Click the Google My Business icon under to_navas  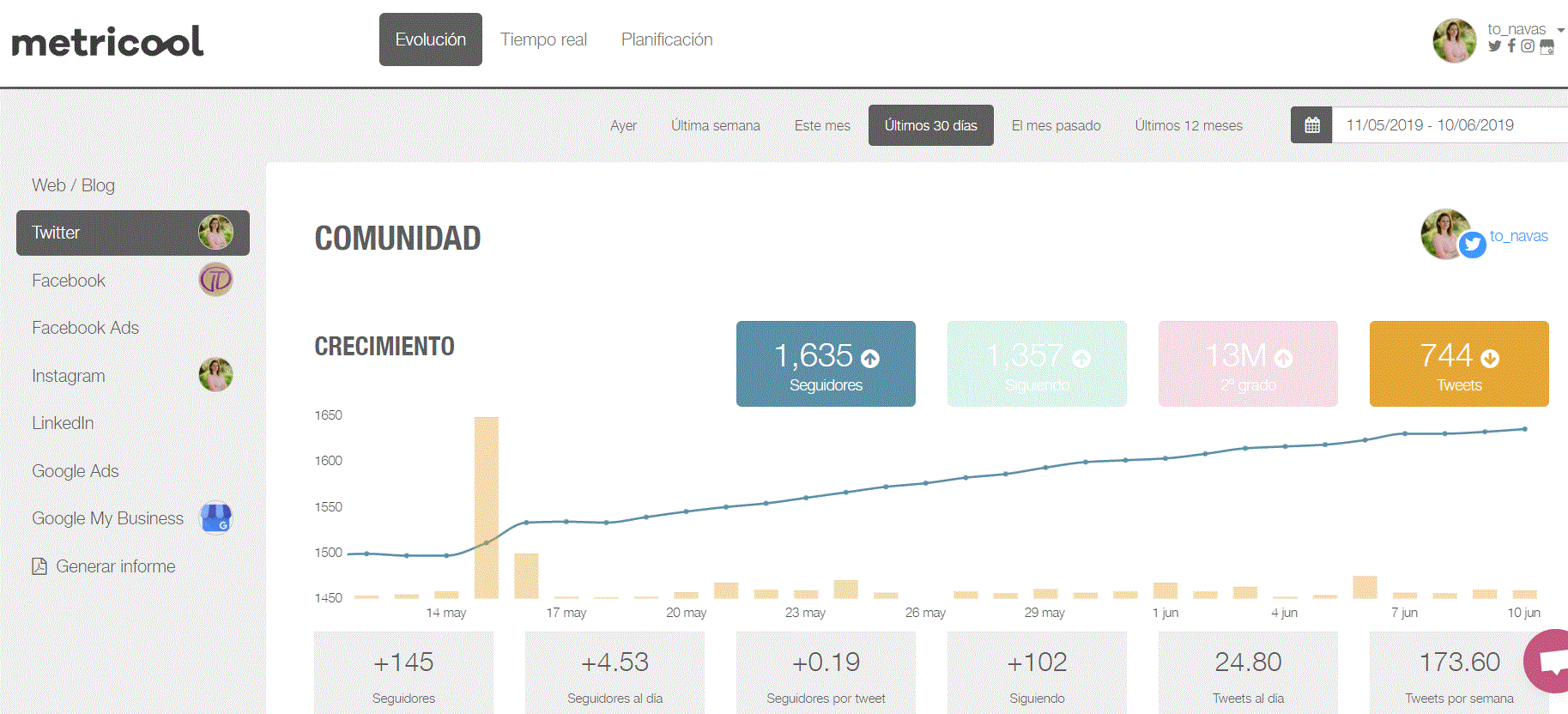click(1547, 47)
